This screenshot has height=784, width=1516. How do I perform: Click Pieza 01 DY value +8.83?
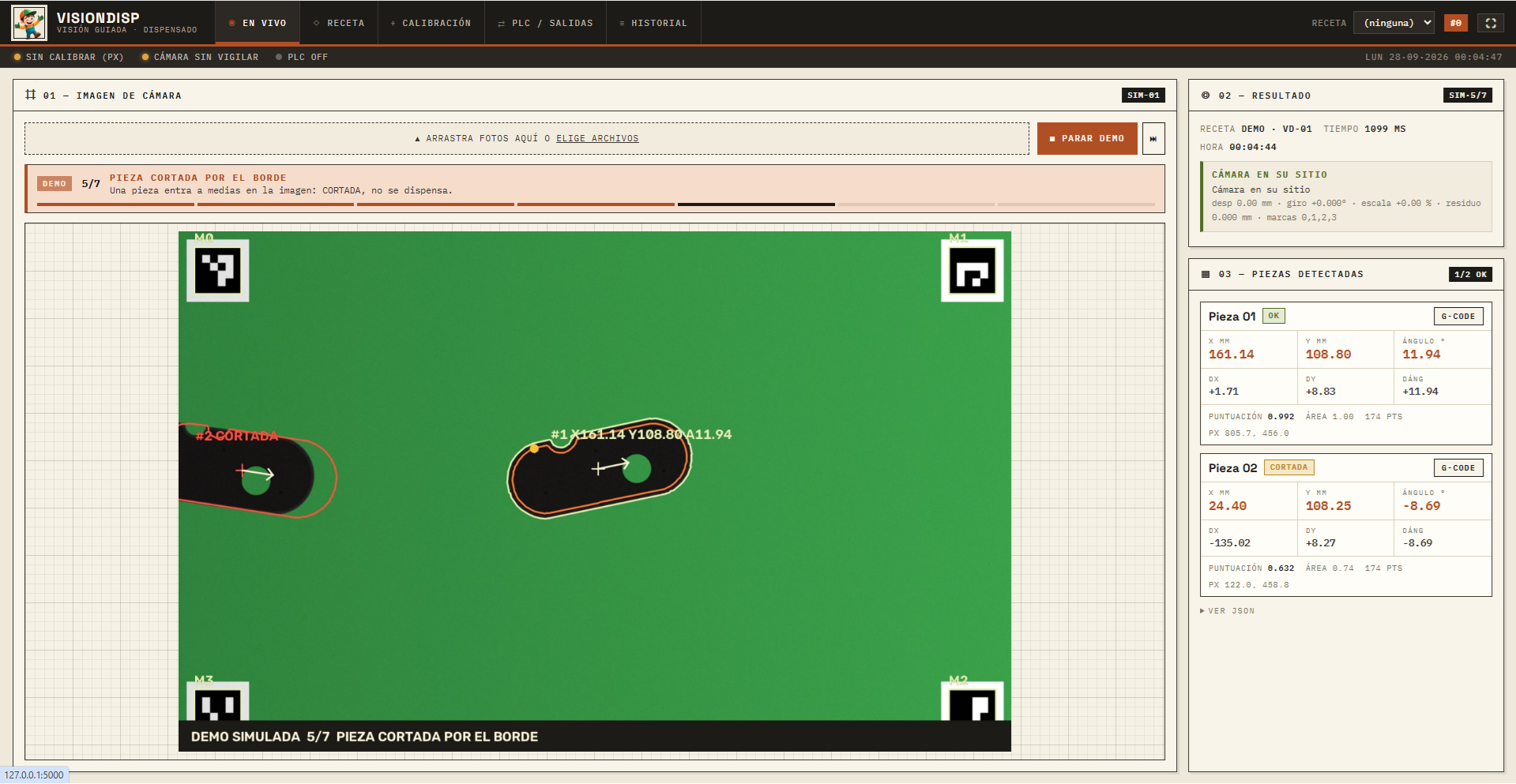tap(1321, 392)
